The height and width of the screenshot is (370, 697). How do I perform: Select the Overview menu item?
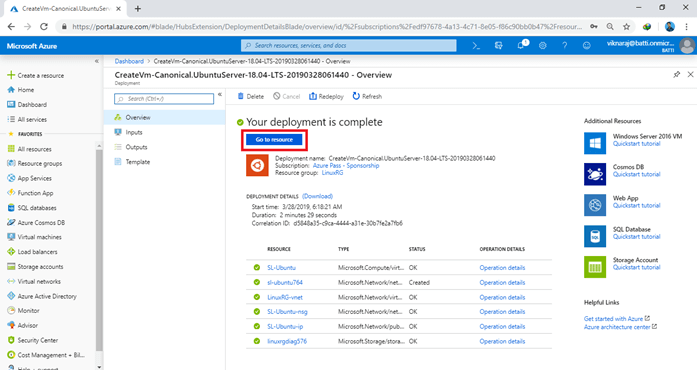click(x=164, y=117)
